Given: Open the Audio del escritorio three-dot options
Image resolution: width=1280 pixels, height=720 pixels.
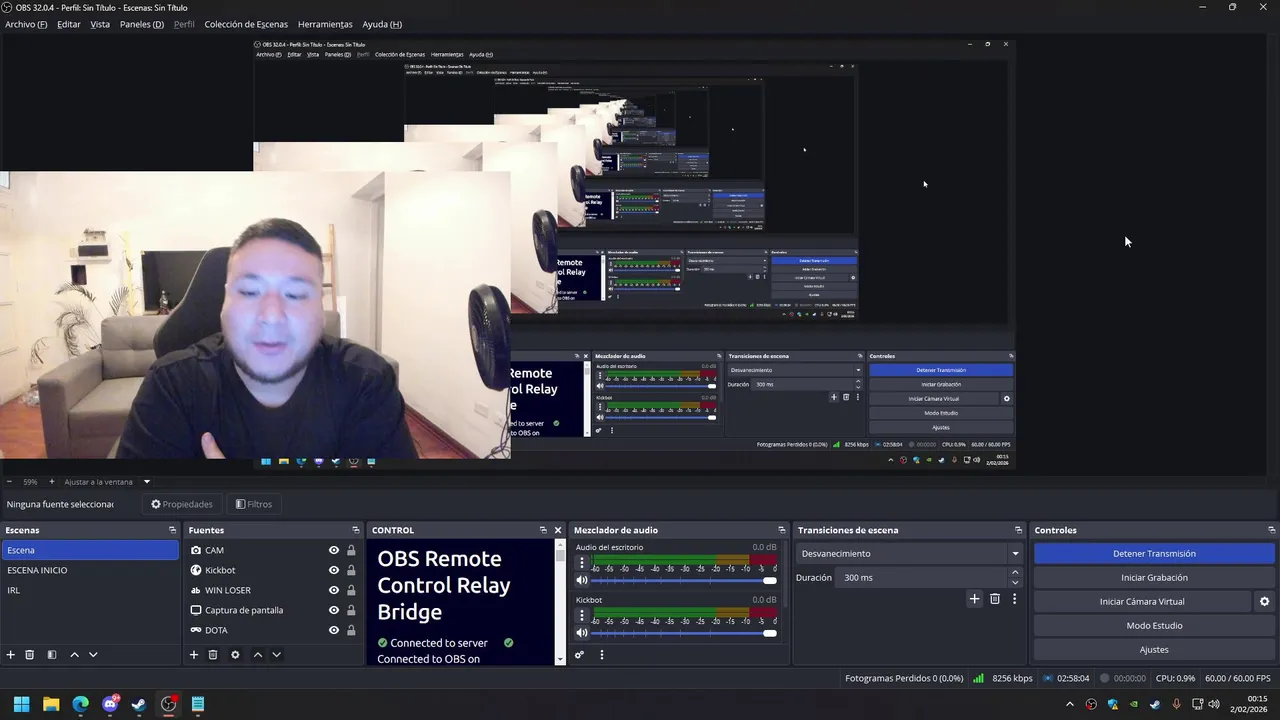Looking at the screenshot, I should click(x=582, y=563).
